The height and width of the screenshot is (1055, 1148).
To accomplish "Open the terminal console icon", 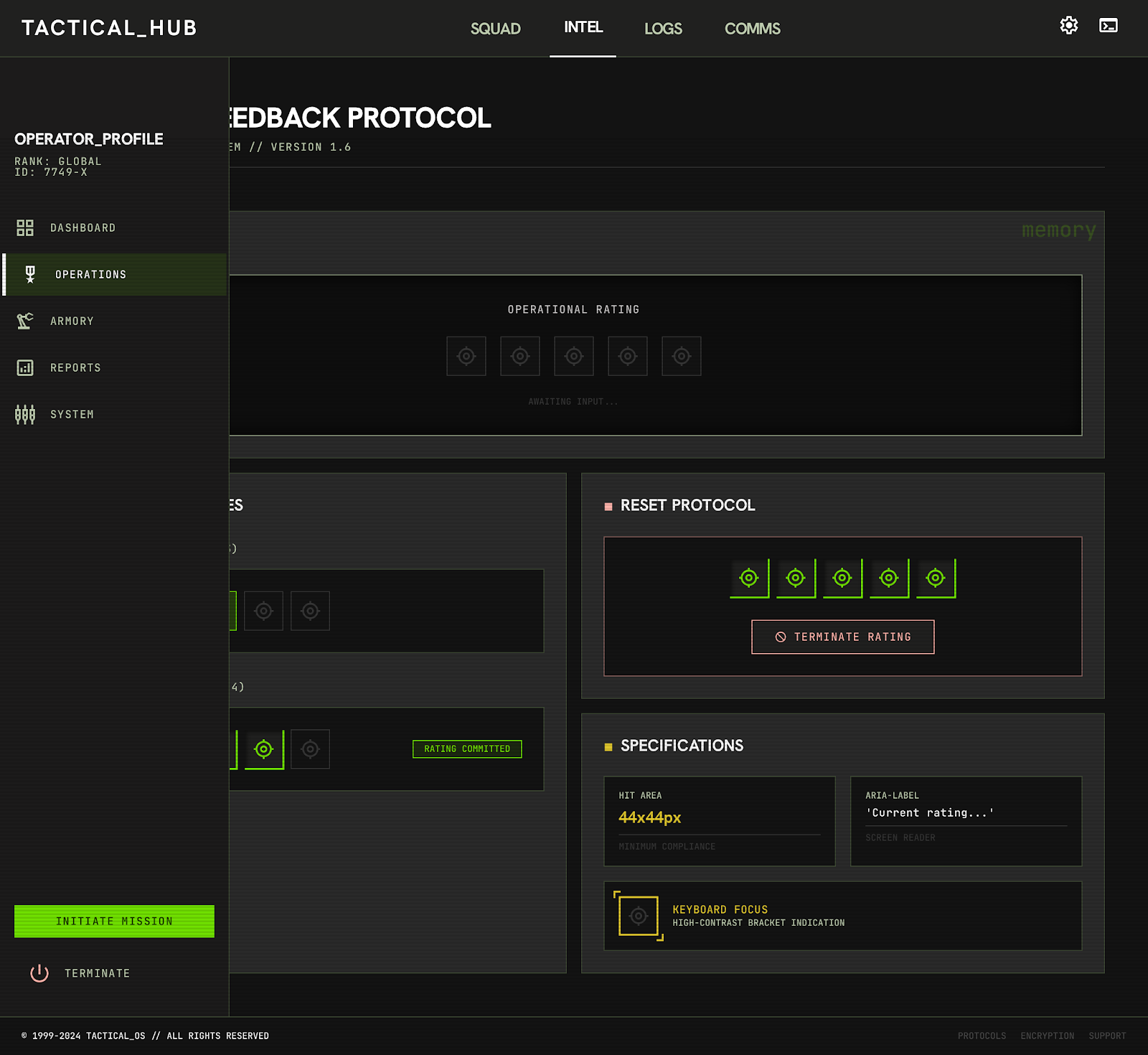I will tap(1109, 26).
